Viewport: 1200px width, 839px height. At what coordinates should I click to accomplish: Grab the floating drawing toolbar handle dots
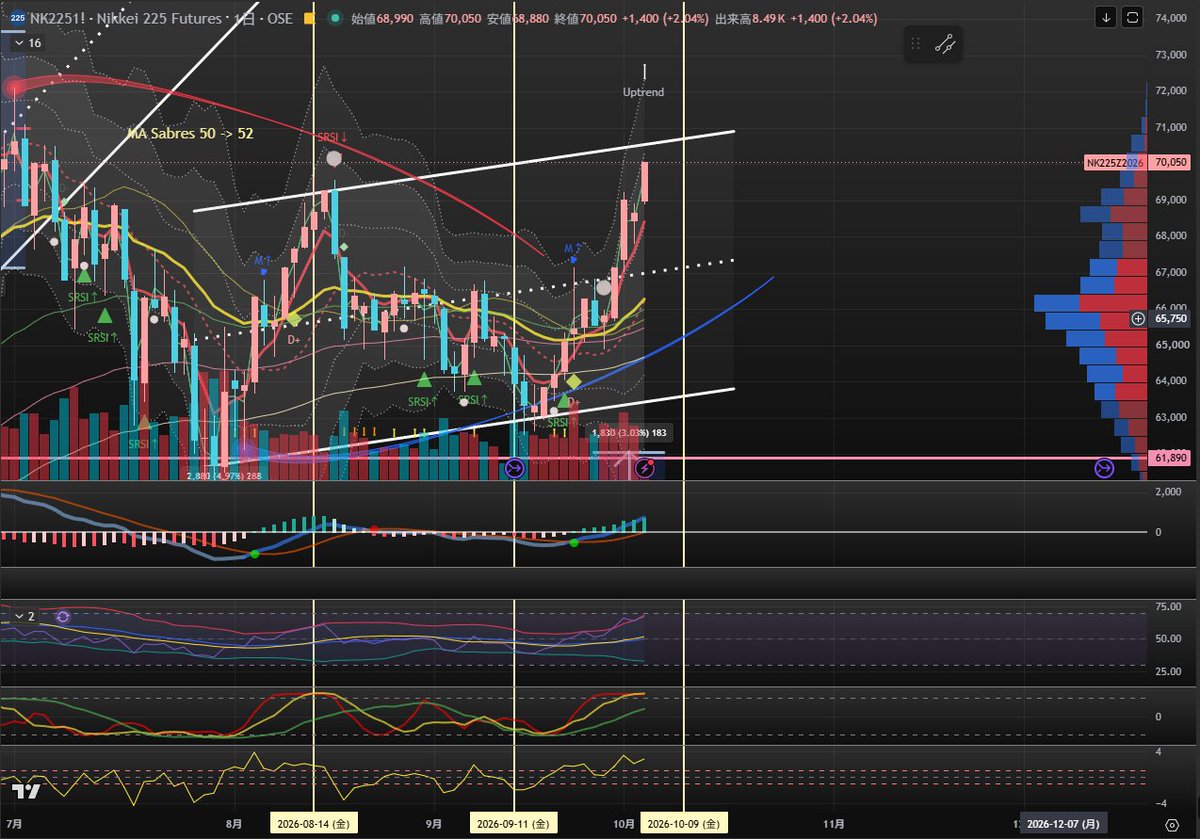coord(916,44)
